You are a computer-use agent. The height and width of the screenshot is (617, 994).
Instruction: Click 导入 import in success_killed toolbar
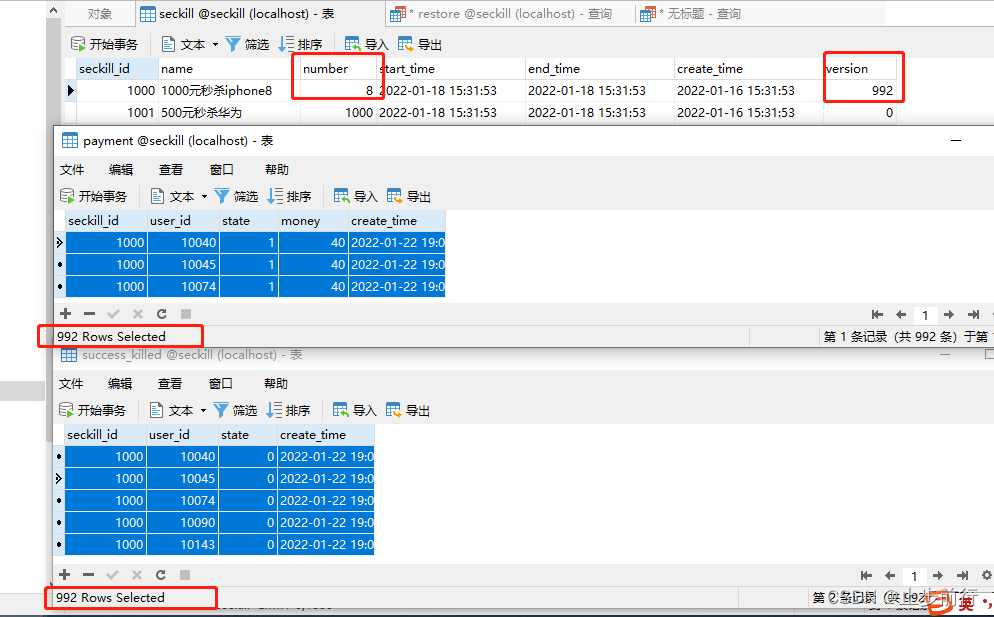[x=354, y=410]
